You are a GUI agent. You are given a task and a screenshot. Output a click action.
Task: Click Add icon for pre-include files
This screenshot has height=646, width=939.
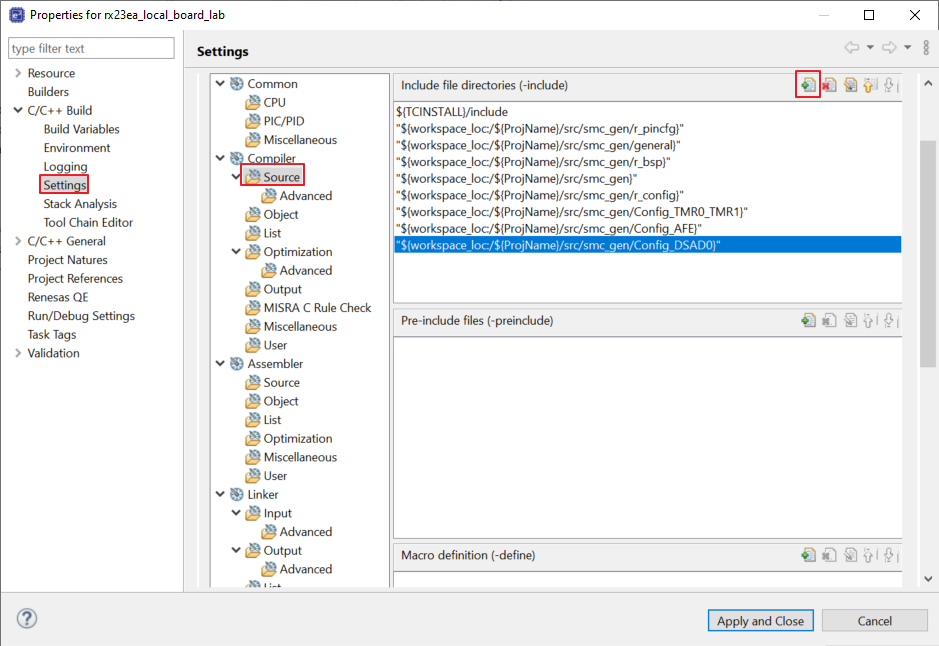click(x=808, y=320)
